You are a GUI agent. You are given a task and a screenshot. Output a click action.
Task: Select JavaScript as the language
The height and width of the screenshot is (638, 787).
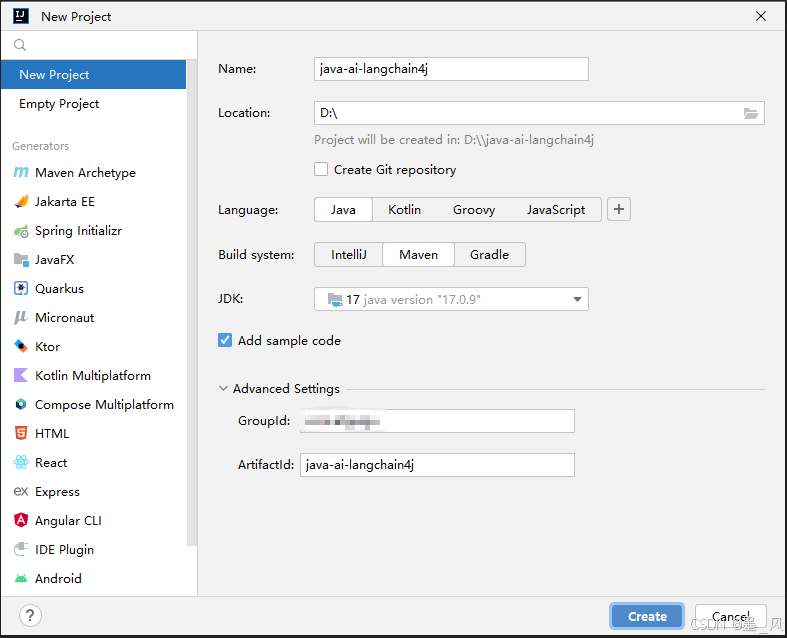pyautogui.click(x=556, y=210)
